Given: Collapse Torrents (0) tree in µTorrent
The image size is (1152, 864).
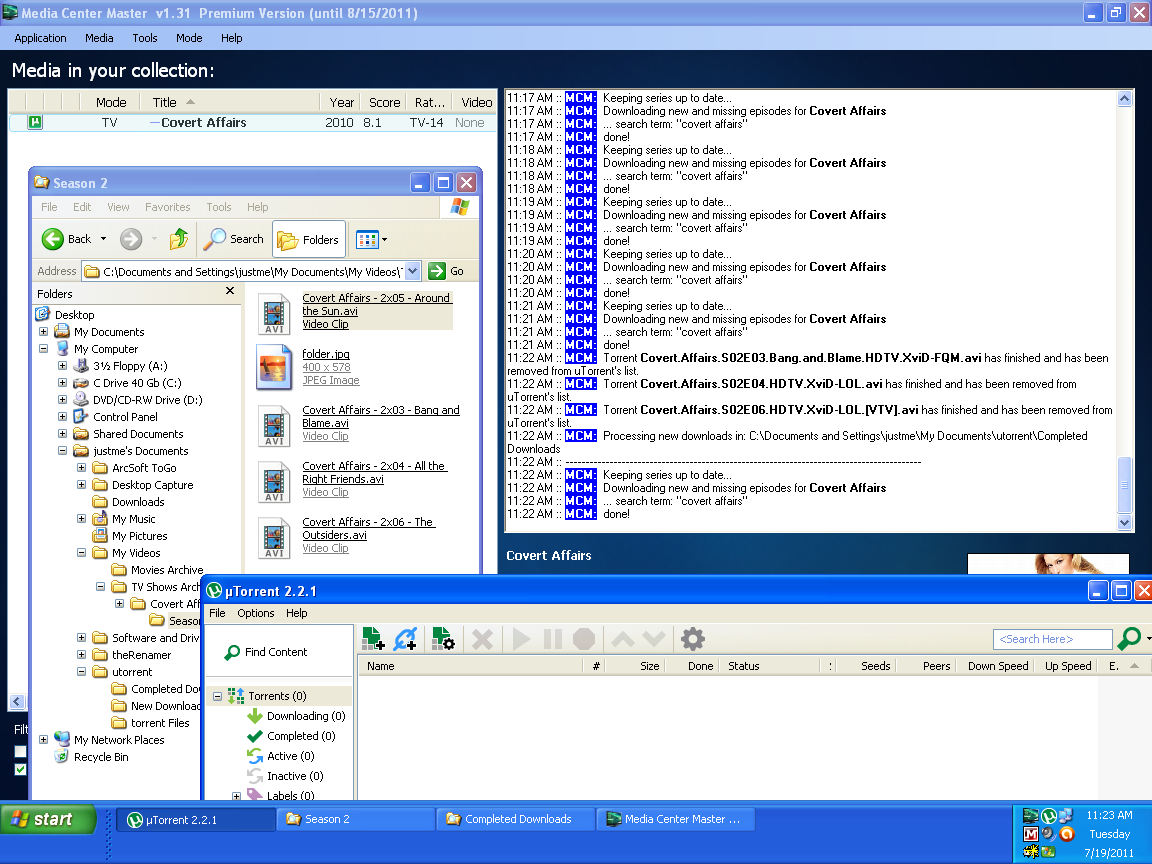Looking at the screenshot, I should (x=217, y=696).
